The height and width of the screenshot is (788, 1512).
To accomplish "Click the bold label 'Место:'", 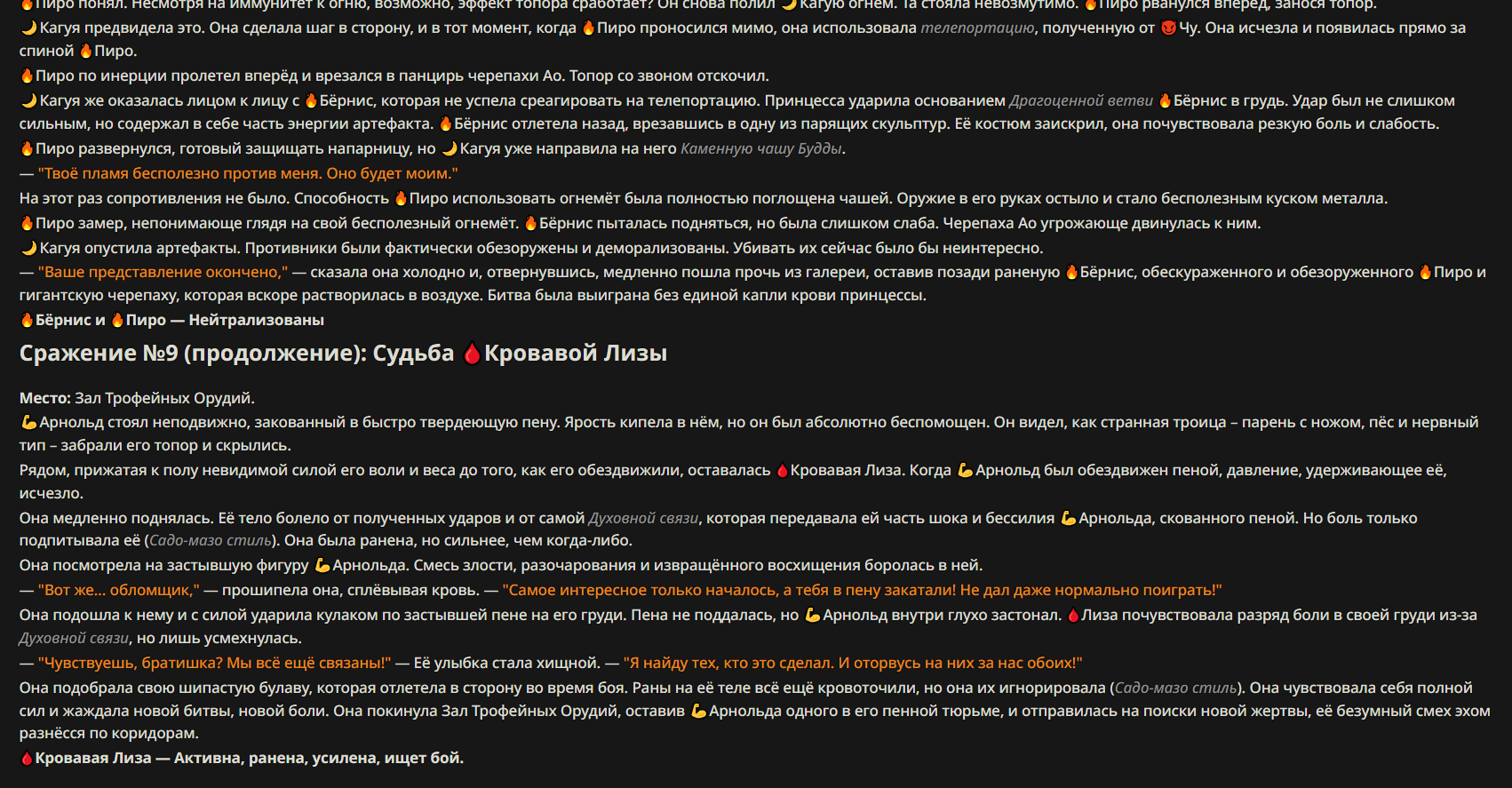I will point(45,398).
